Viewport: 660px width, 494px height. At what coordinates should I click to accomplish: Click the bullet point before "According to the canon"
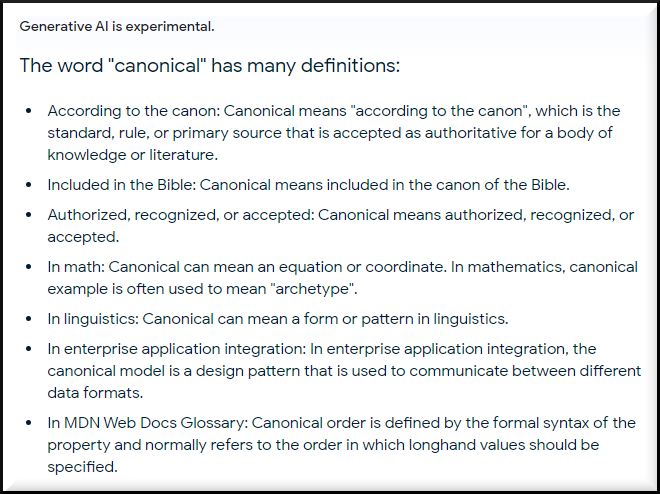click(27, 111)
